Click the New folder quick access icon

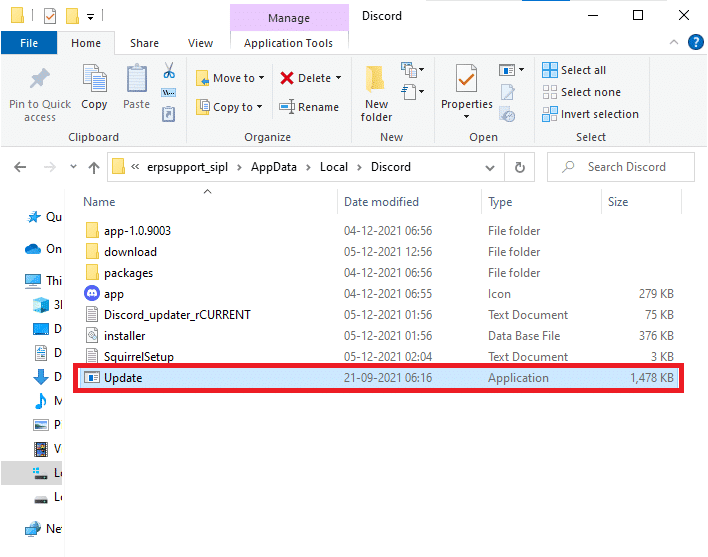pyautogui.click(x=72, y=16)
